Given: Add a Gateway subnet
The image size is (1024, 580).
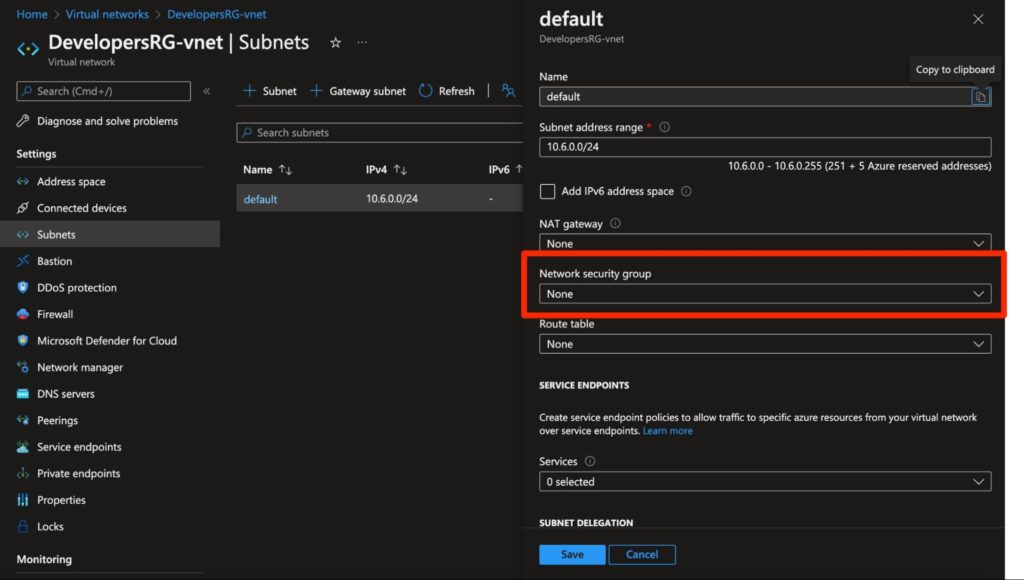Looking at the screenshot, I should tap(358, 91).
